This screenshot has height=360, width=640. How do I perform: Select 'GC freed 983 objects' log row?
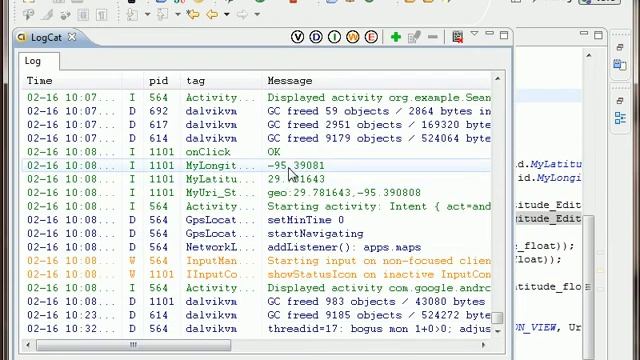point(256,302)
